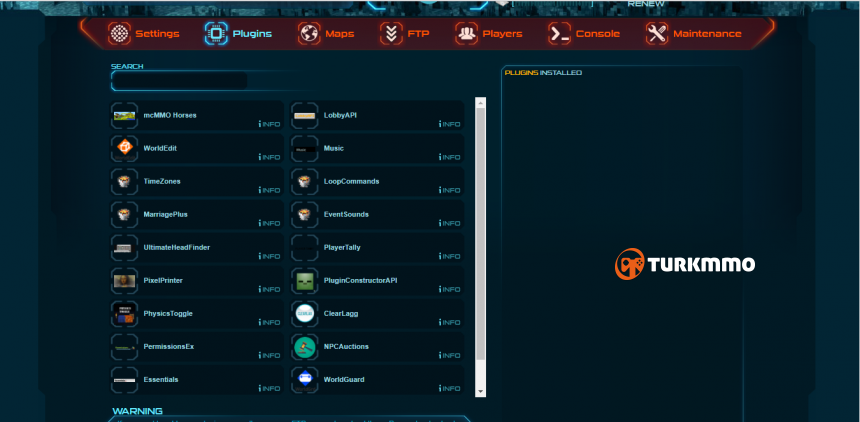Go to the Players tab
Image resolution: width=860 pixels, height=422 pixels.
tap(488, 33)
